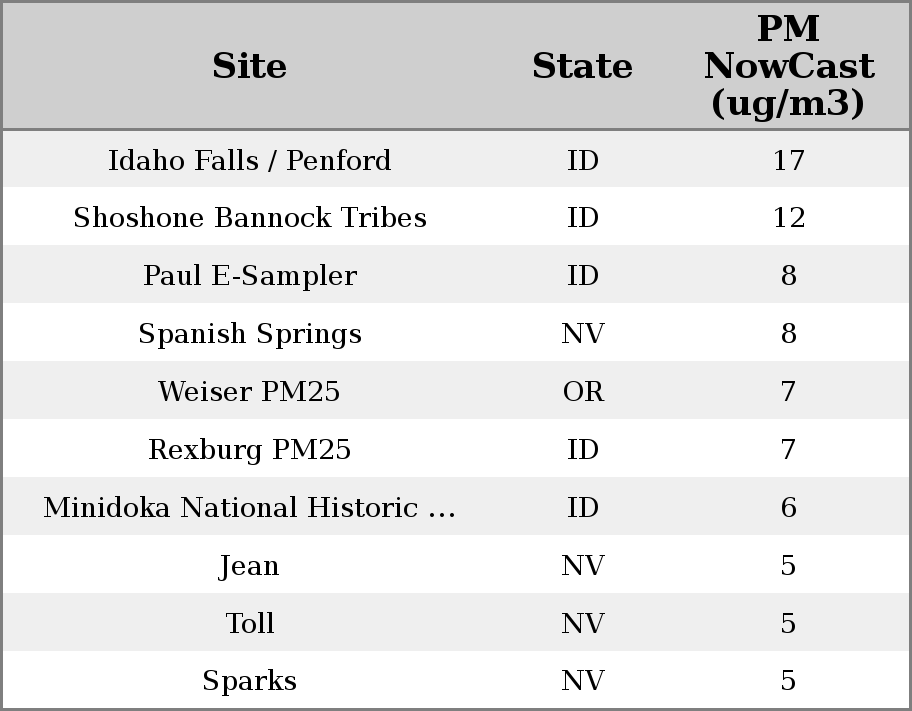Select the Sparks site row

250,681
